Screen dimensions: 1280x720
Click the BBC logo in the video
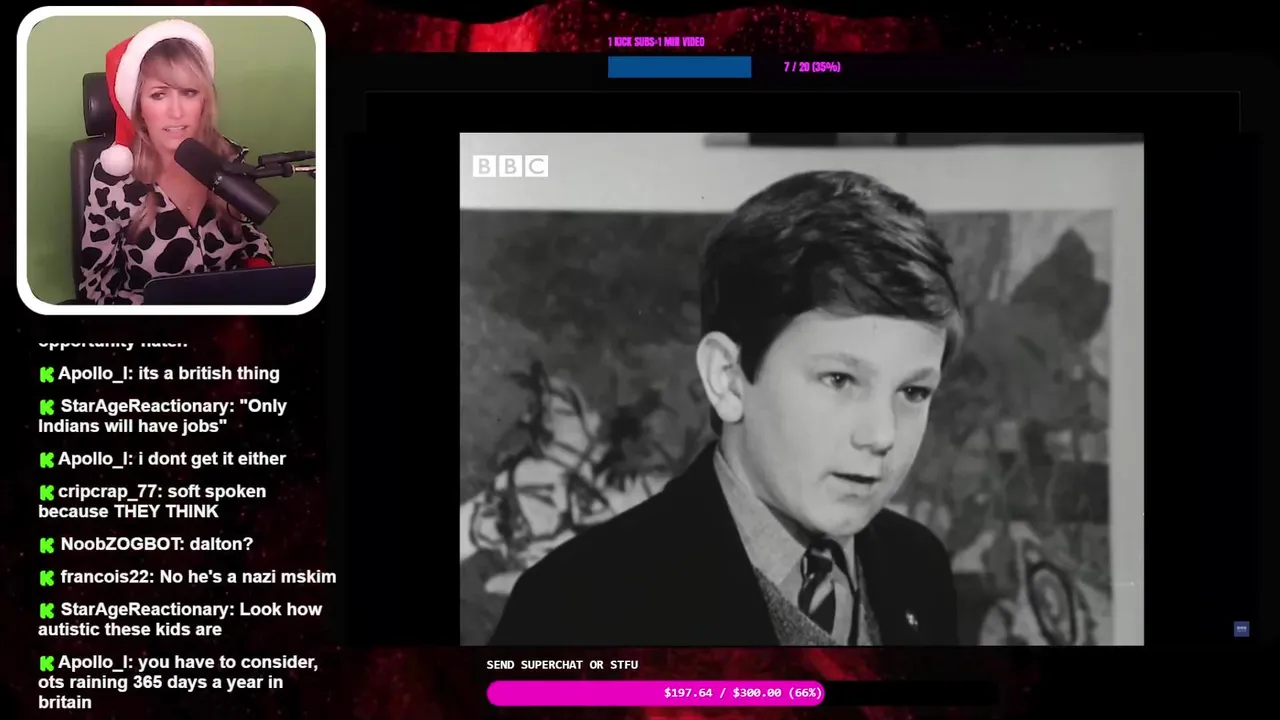[x=510, y=166]
